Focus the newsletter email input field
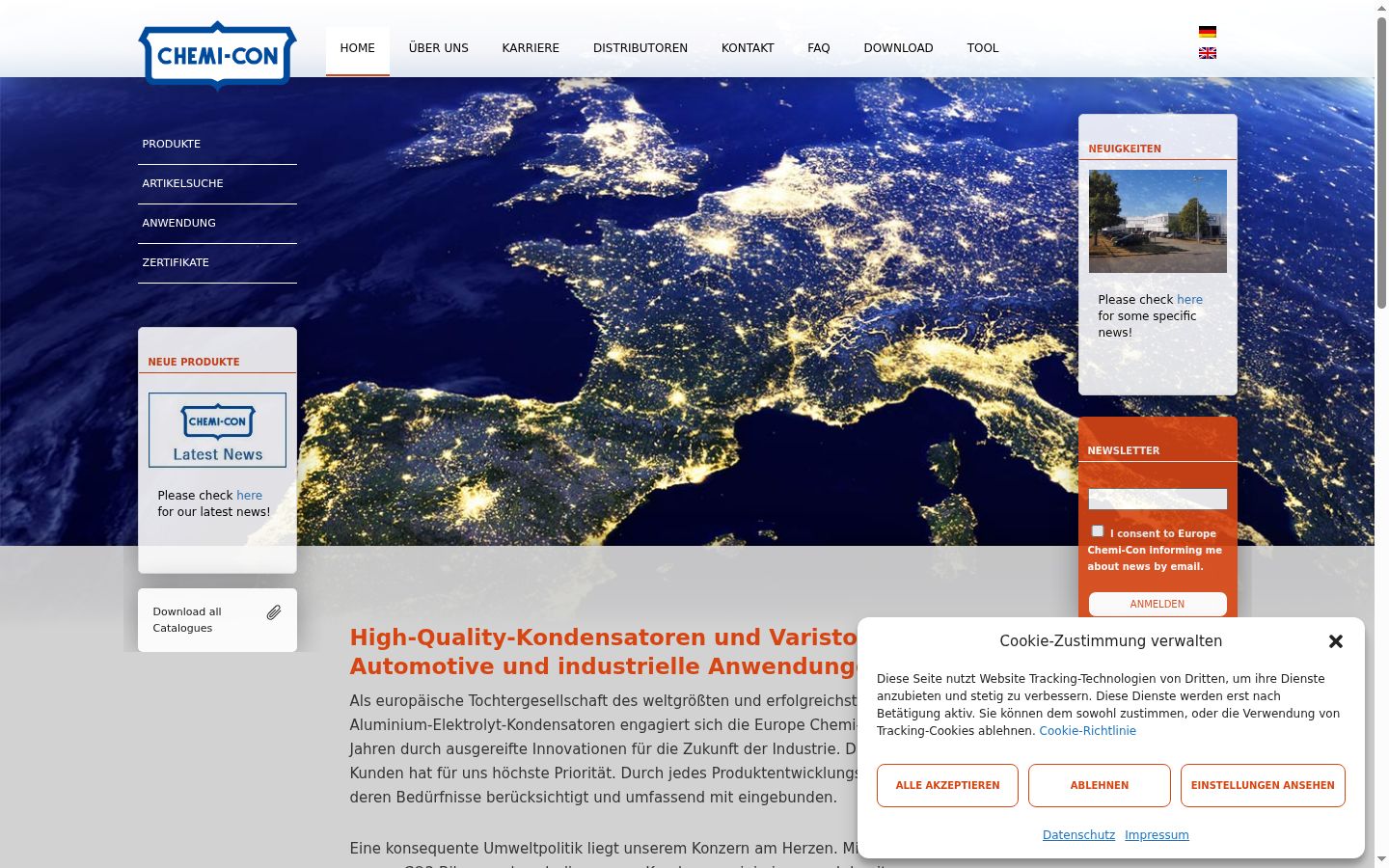Image resolution: width=1389 pixels, height=868 pixels. 1157,499
